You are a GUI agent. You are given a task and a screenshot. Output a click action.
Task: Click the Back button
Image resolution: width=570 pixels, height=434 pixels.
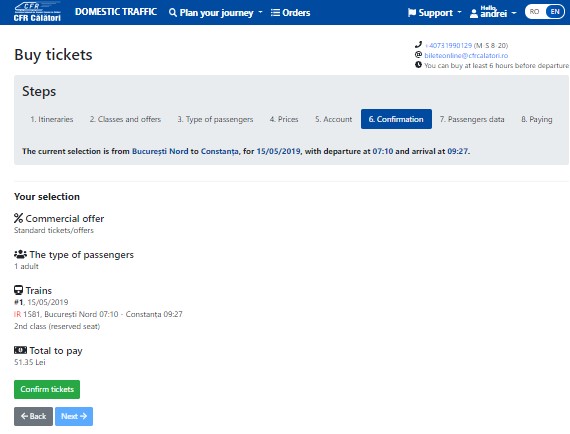33,416
